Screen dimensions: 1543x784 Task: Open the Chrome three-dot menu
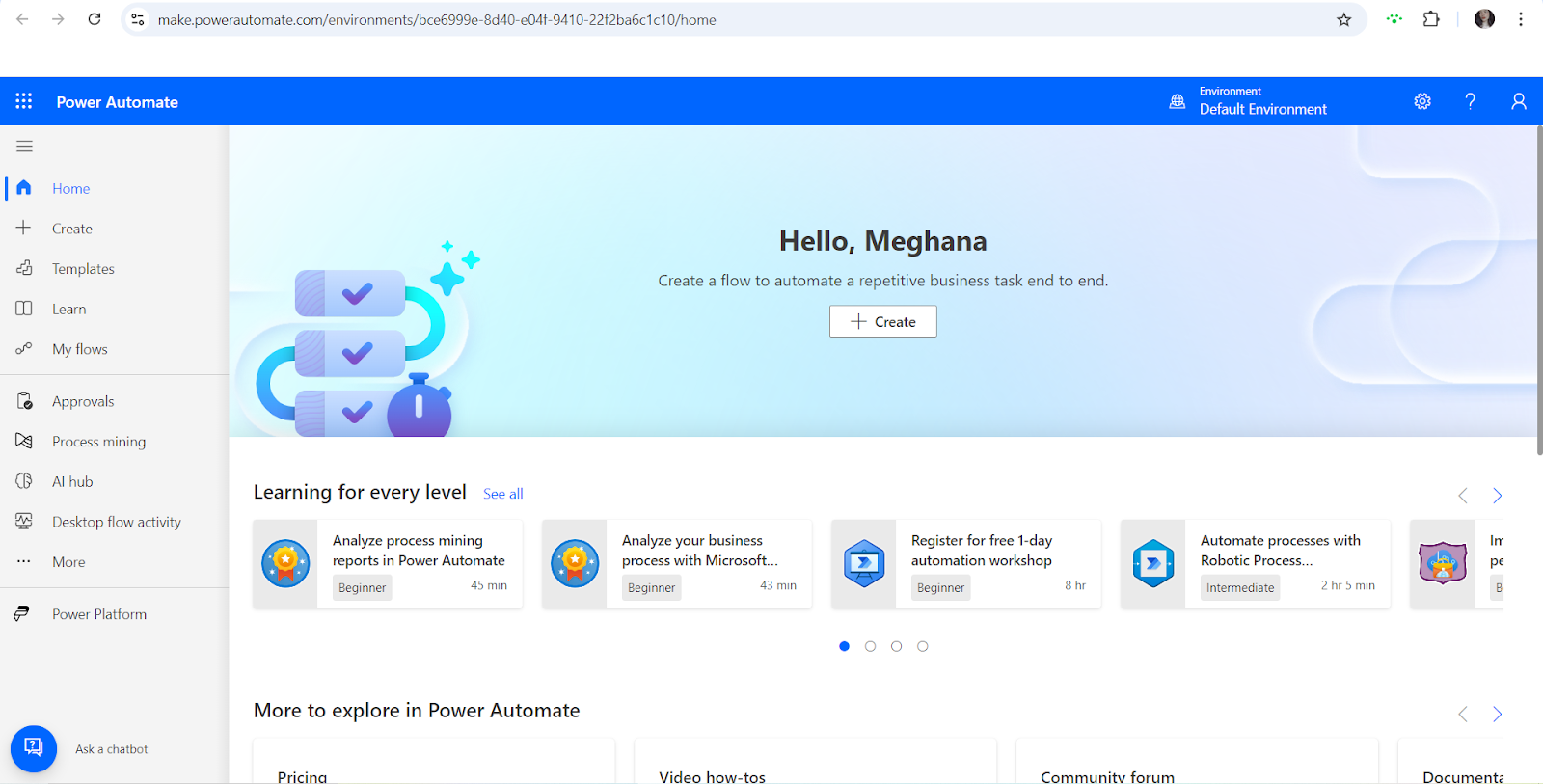(x=1521, y=19)
